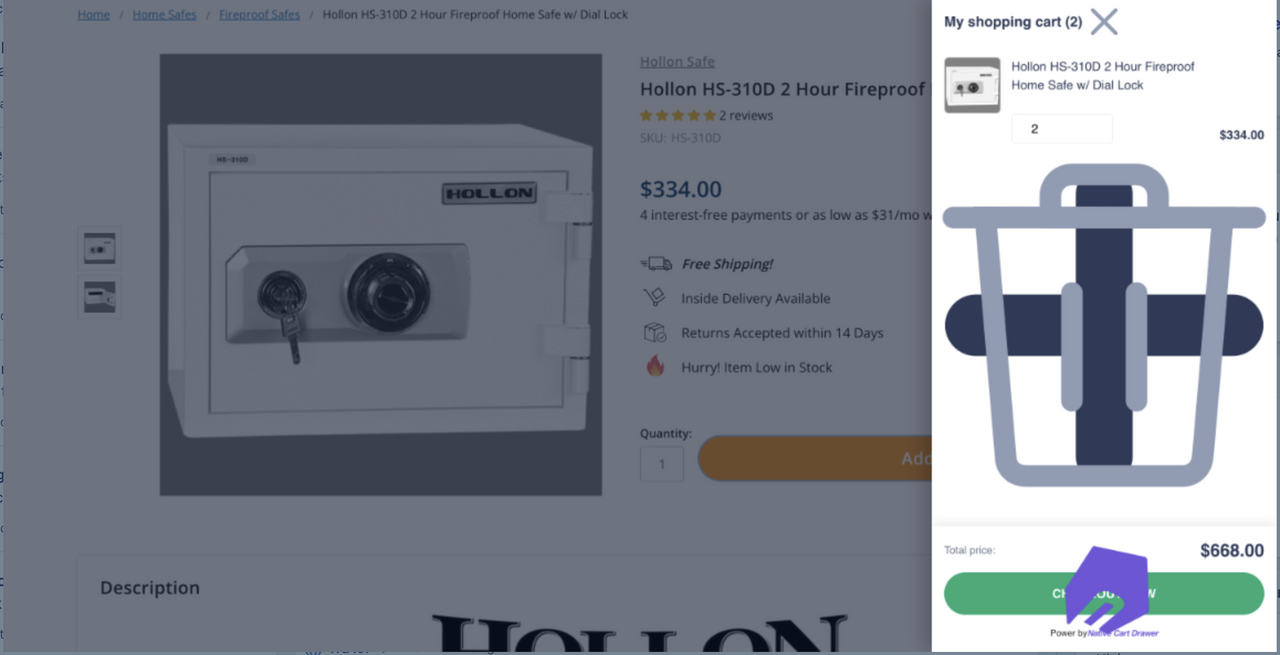The height and width of the screenshot is (655, 1280).
Task: Open the Home Safes breadcrumb
Action: (164, 15)
